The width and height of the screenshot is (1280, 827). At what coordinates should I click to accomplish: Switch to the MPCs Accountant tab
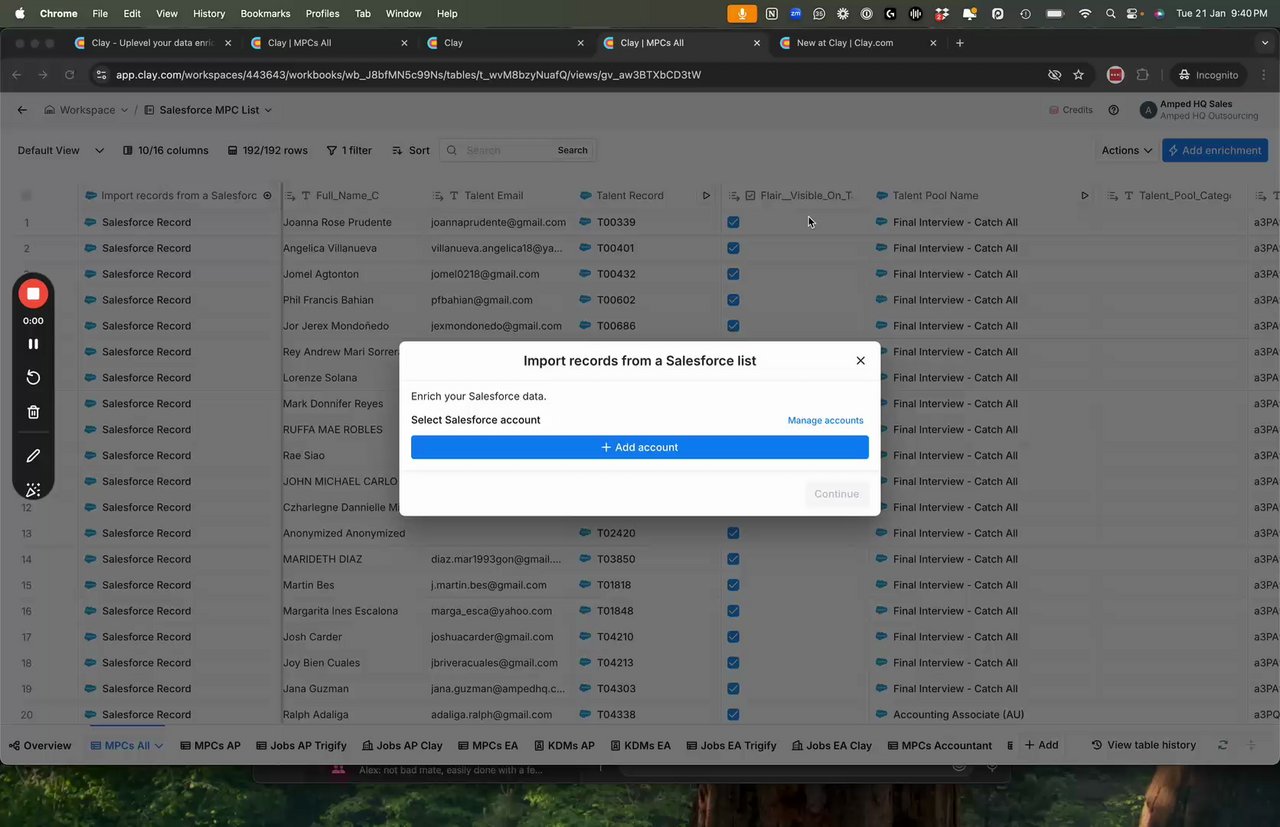coord(939,745)
